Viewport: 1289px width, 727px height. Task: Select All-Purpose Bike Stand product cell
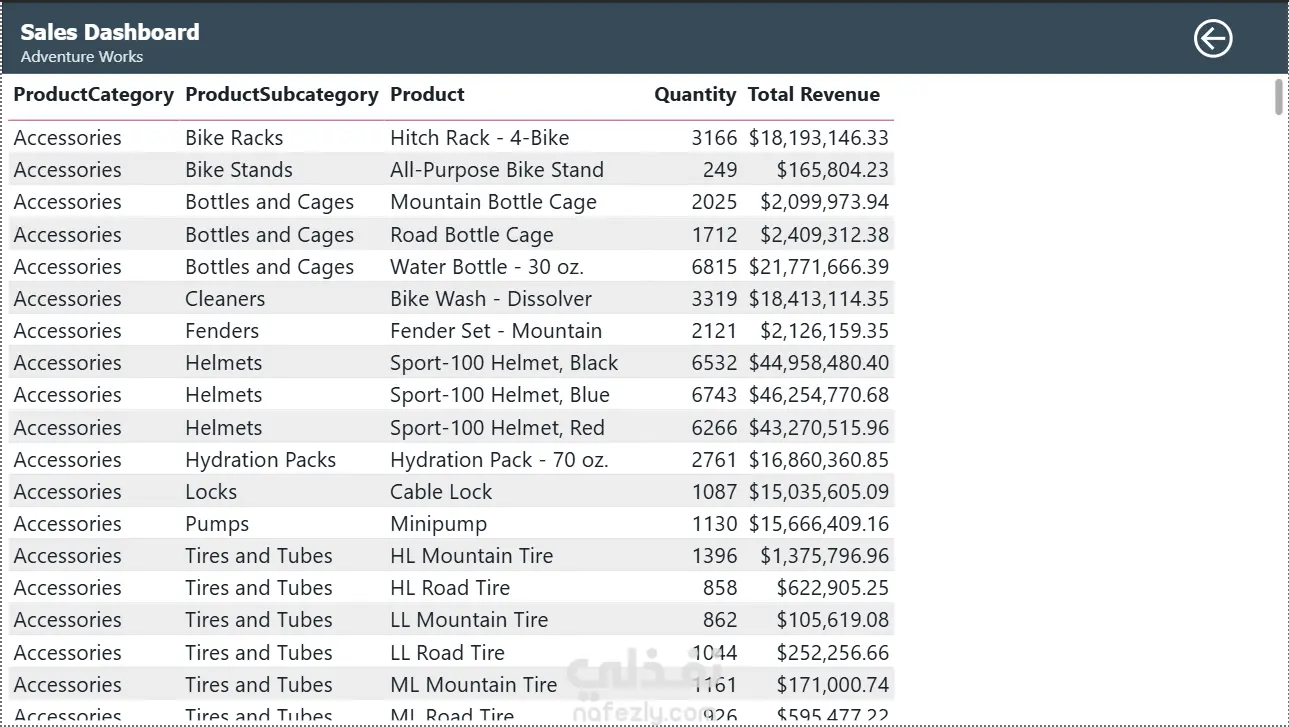pos(496,170)
